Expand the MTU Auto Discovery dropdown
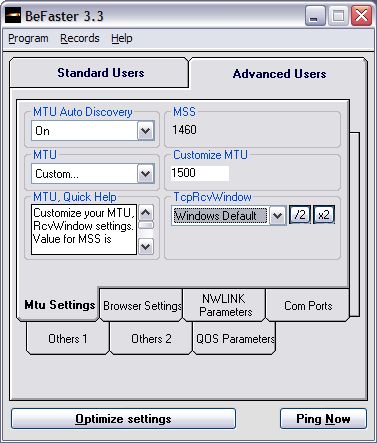Viewport: 377px width, 443px height. (146, 130)
